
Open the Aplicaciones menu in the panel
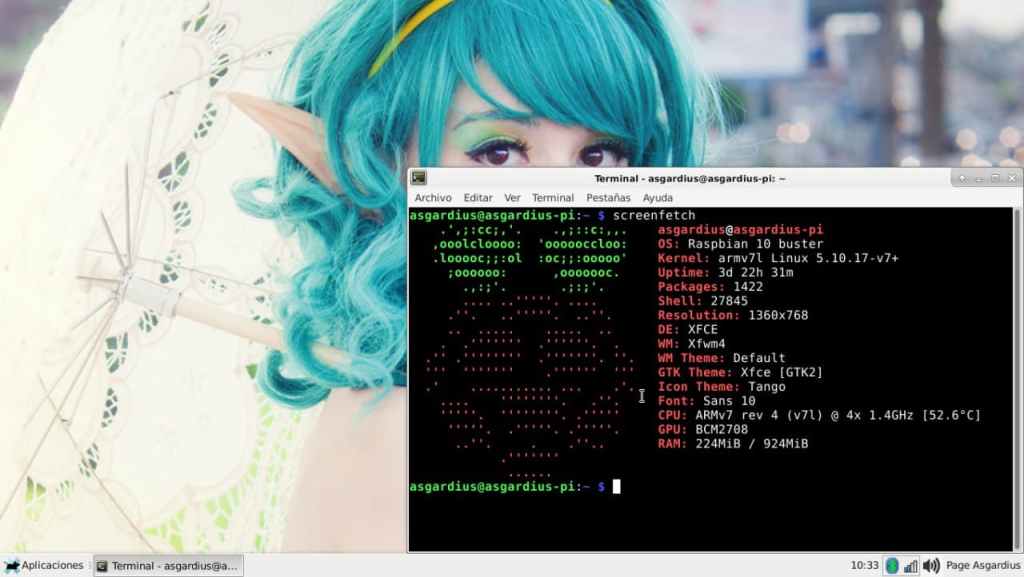point(44,566)
